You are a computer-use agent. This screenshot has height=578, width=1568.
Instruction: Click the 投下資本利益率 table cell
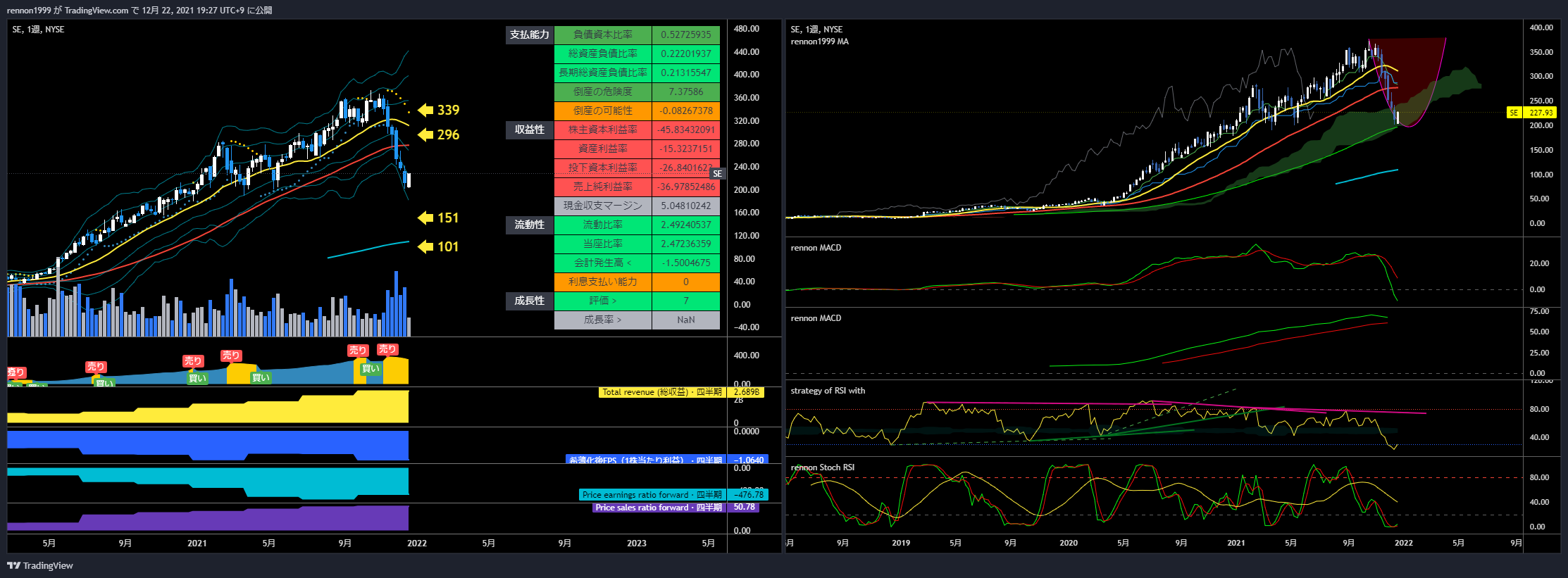pyautogui.click(x=603, y=168)
